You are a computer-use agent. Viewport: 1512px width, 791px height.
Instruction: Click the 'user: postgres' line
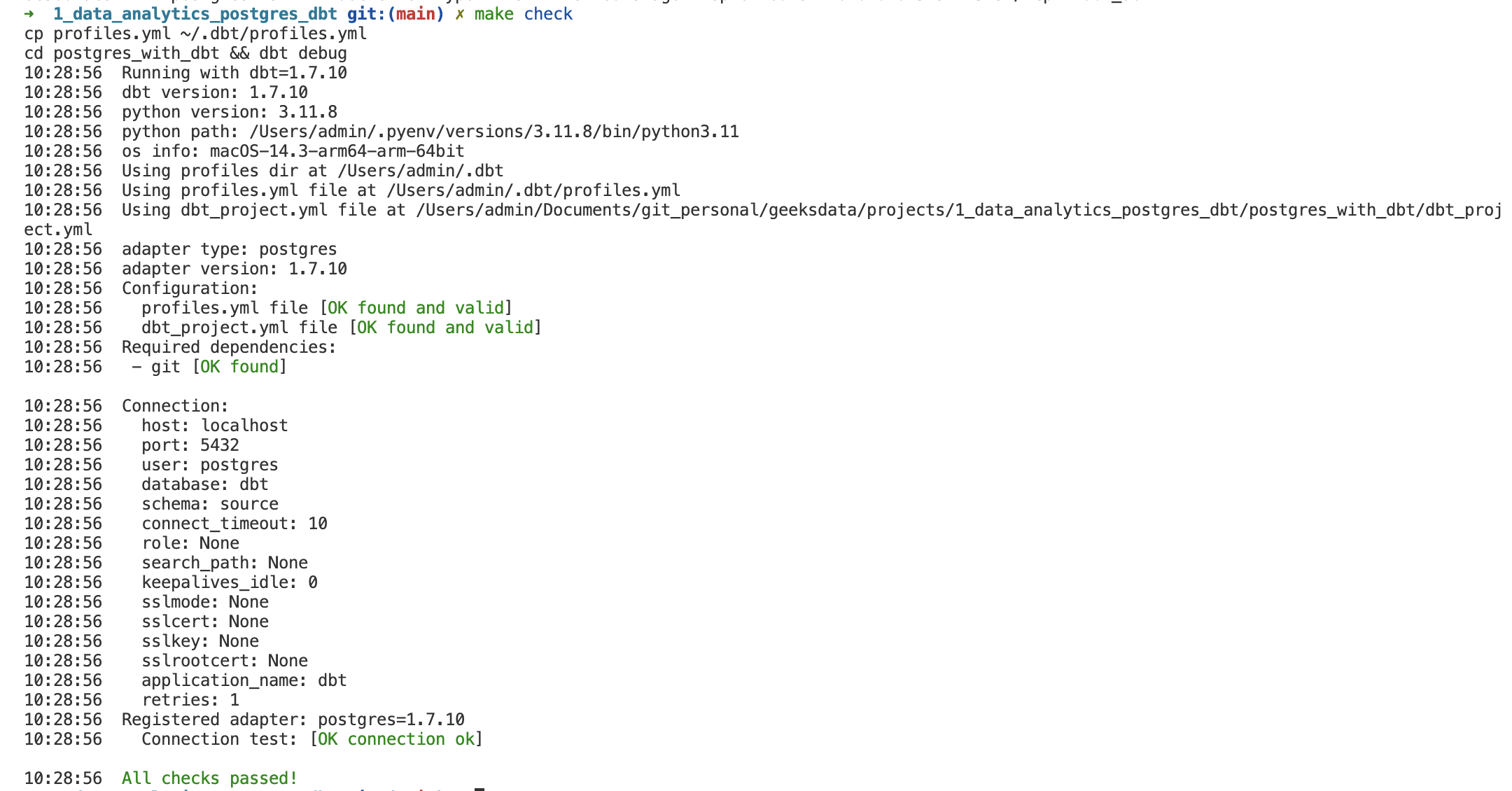[x=210, y=465]
